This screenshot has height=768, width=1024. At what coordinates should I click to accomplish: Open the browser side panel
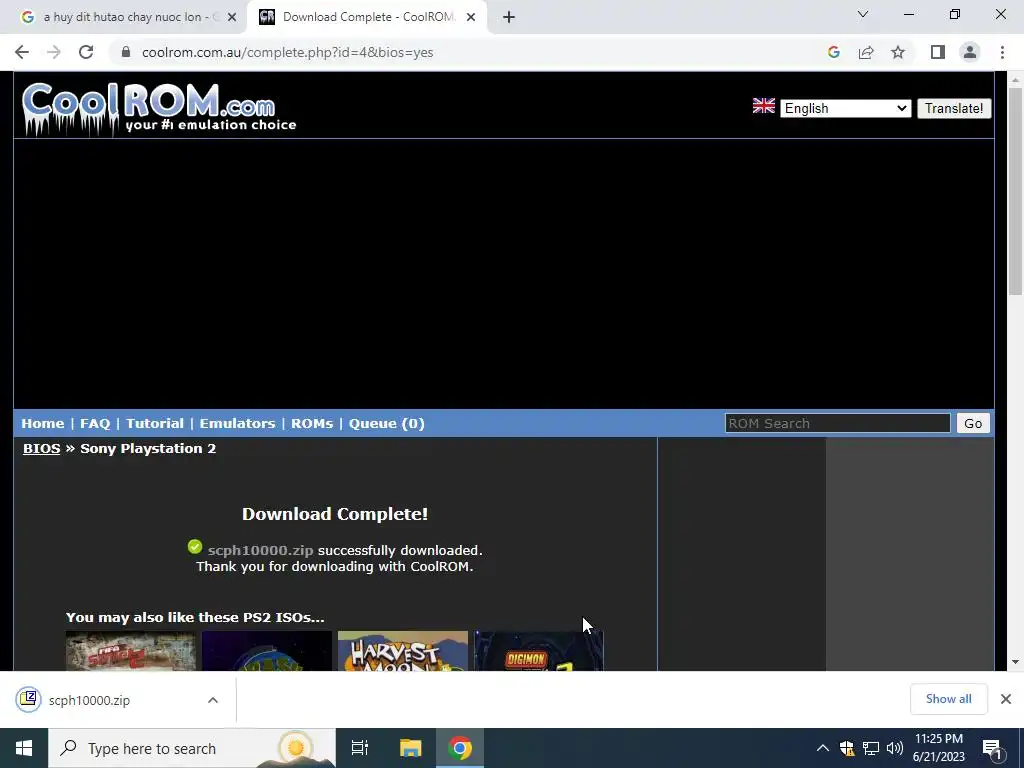click(x=938, y=52)
